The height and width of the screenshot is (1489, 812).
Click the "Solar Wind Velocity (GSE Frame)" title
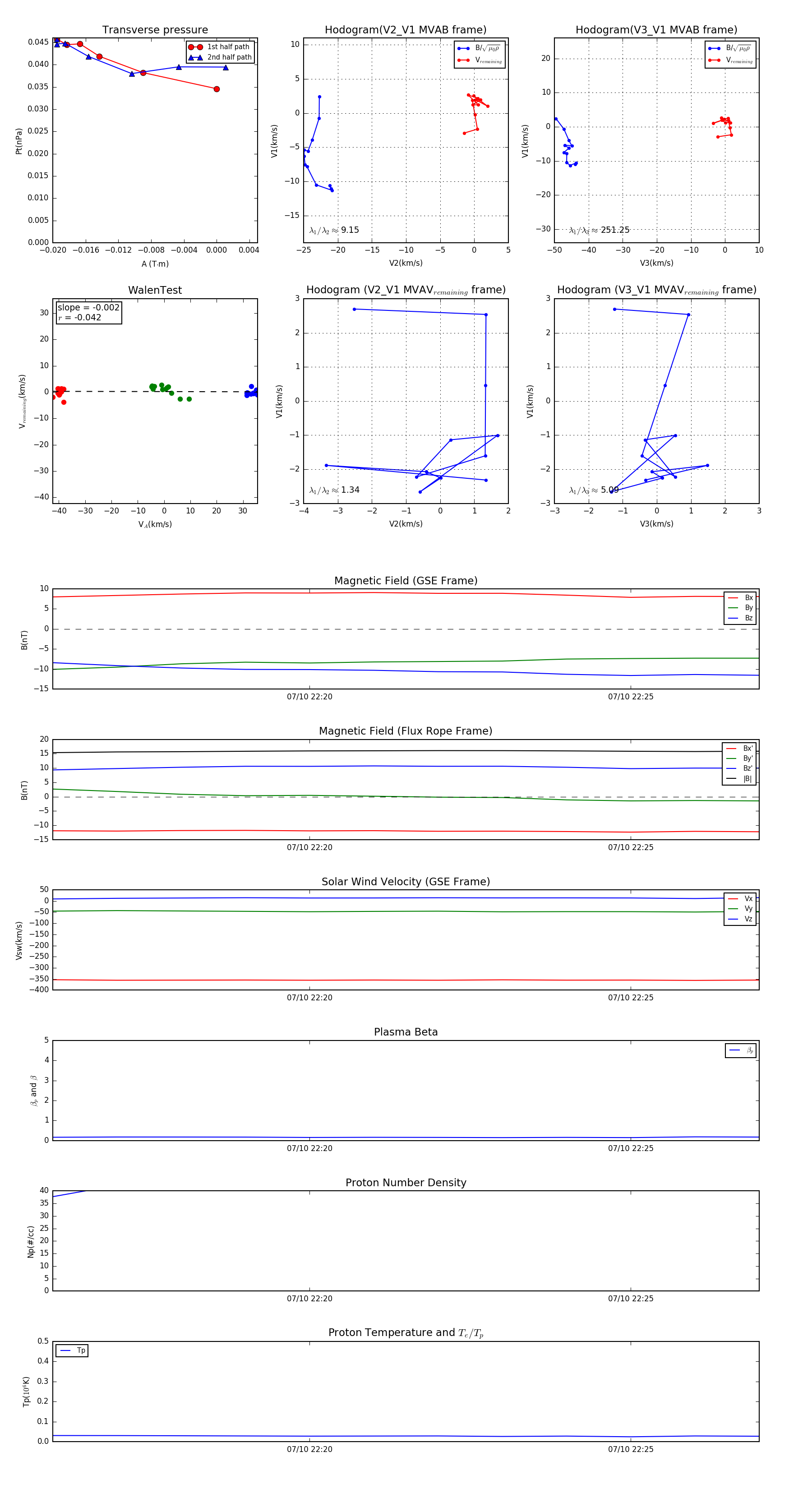[x=406, y=882]
